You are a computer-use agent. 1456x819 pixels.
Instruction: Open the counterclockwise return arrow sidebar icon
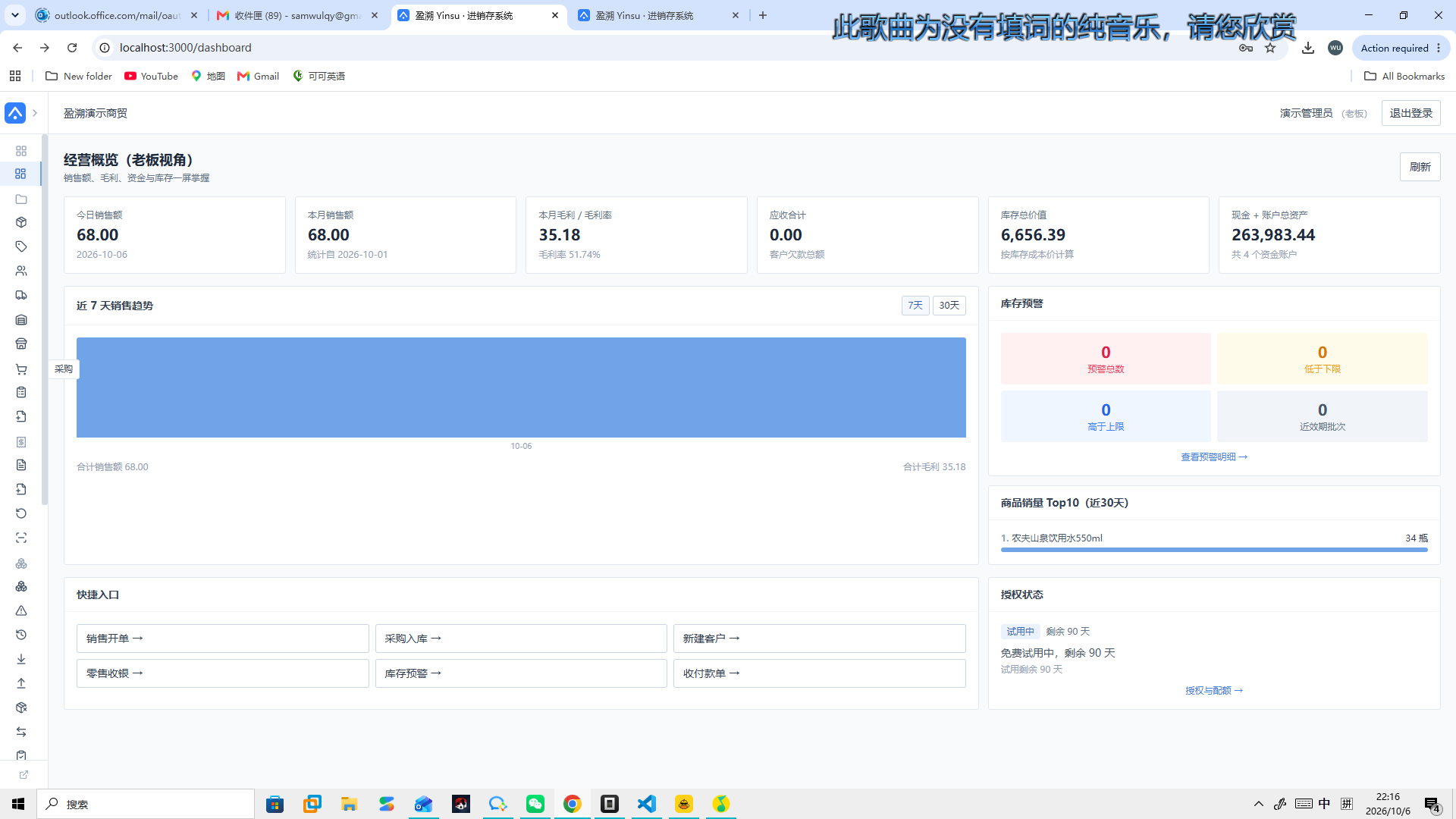pyautogui.click(x=21, y=513)
